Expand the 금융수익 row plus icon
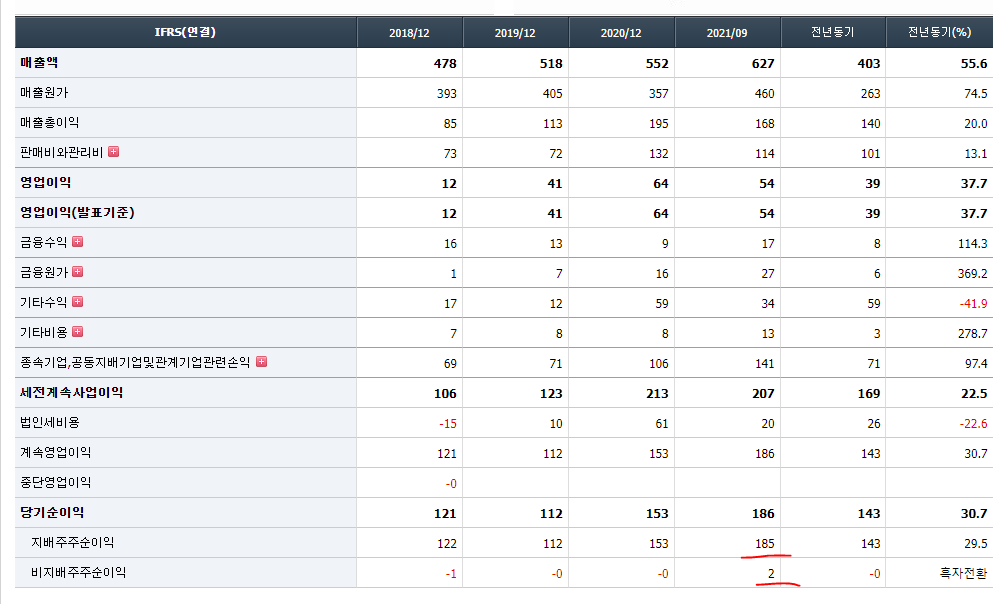The width and height of the screenshot is (997, 604). tap(78, 242)
